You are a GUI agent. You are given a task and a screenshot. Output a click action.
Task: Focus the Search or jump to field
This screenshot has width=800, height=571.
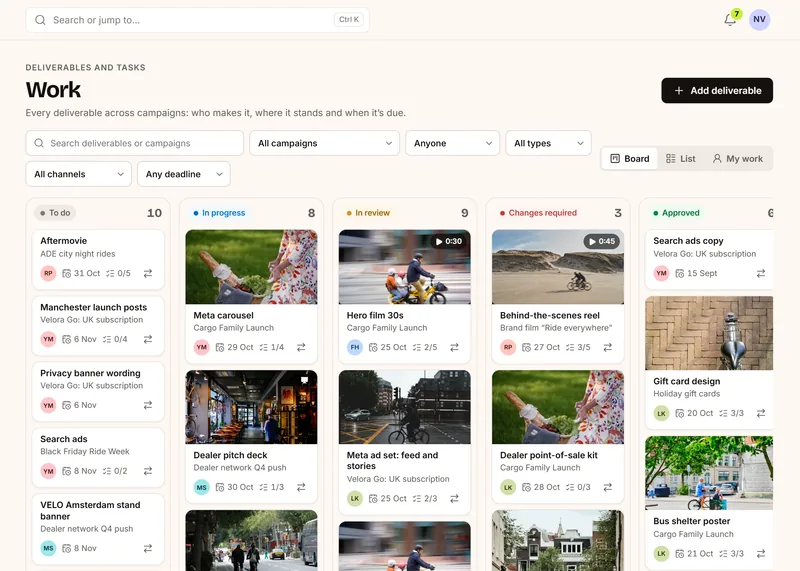[x=197, y=20]
